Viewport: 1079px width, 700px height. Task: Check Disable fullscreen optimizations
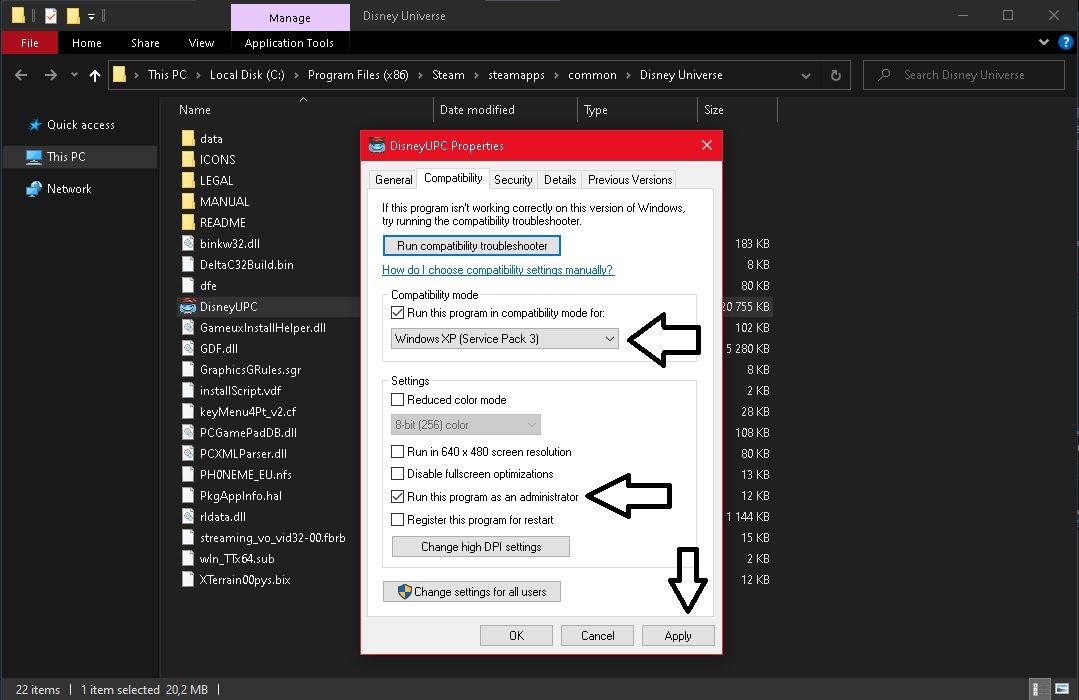398,474
